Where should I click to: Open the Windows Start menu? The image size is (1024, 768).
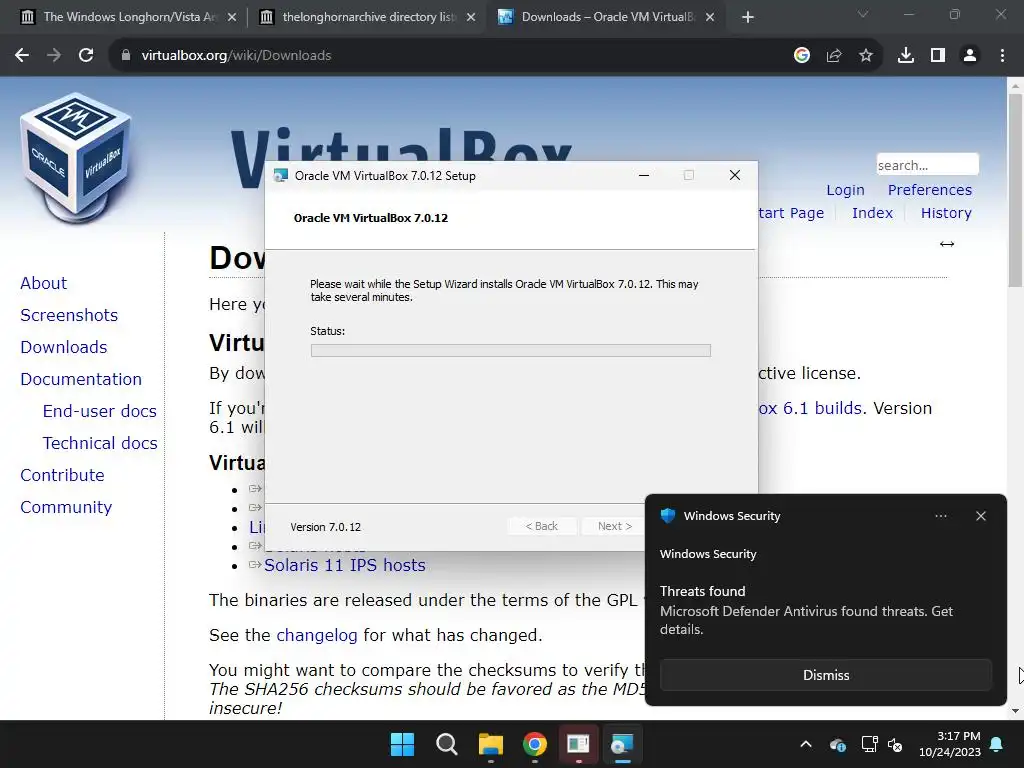pos(402,744)
